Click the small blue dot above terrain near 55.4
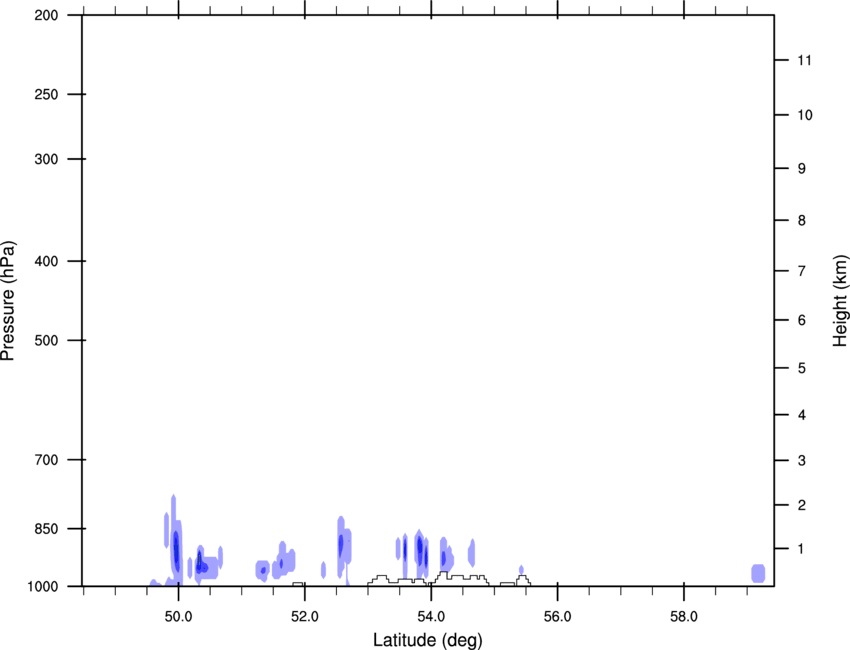850x650 pixels. (521, 570)
